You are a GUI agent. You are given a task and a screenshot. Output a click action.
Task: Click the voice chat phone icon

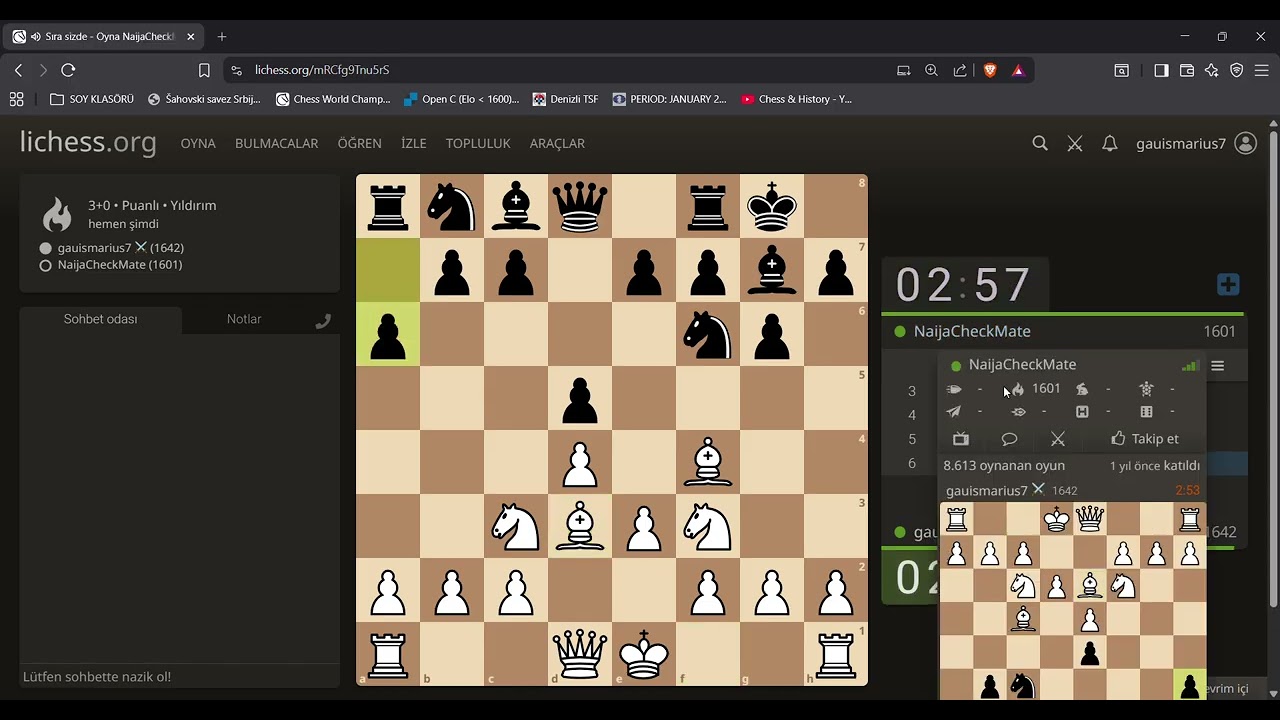pos(323,321)
